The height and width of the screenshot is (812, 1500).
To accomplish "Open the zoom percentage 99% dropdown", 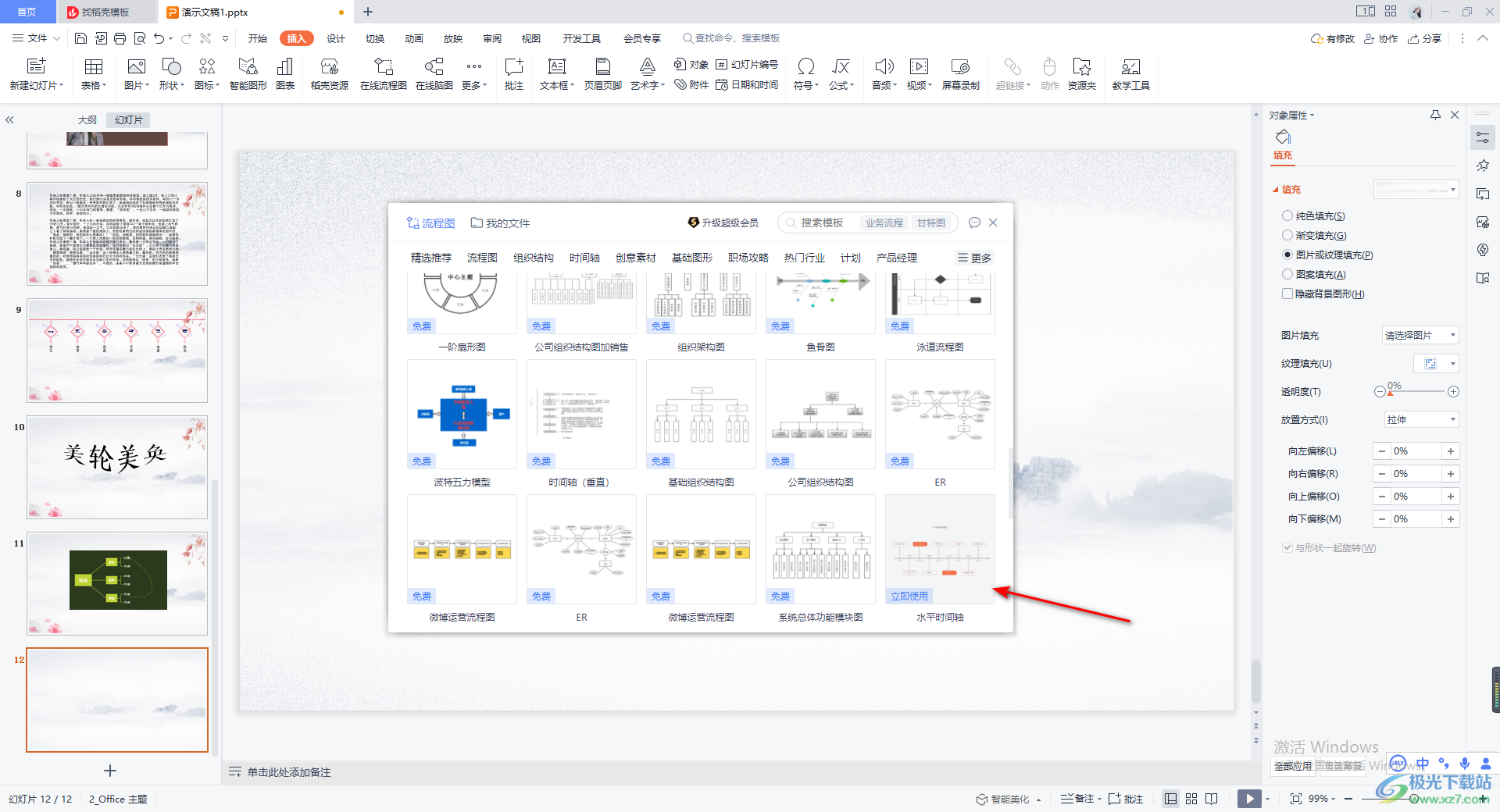I will coord(1322,799).
